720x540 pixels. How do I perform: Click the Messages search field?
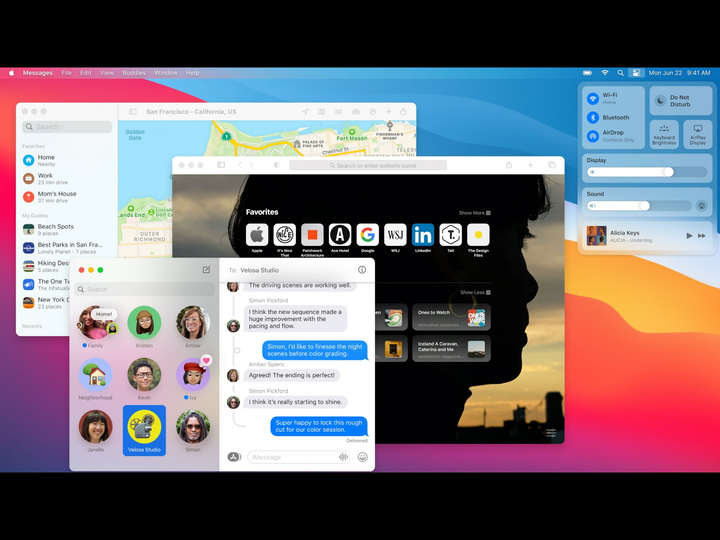144,289
